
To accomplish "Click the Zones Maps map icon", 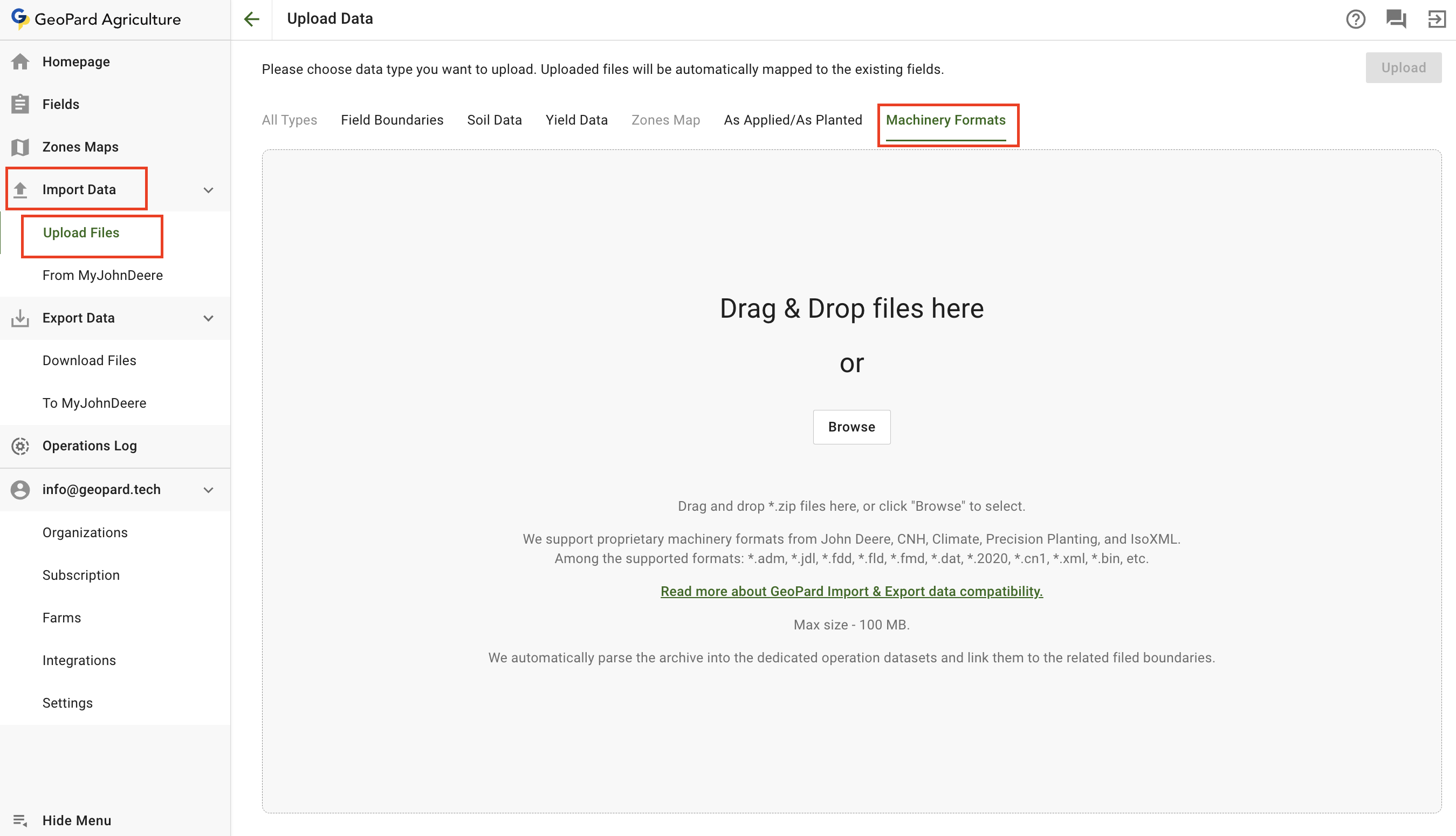I will [x=20, y=147].
